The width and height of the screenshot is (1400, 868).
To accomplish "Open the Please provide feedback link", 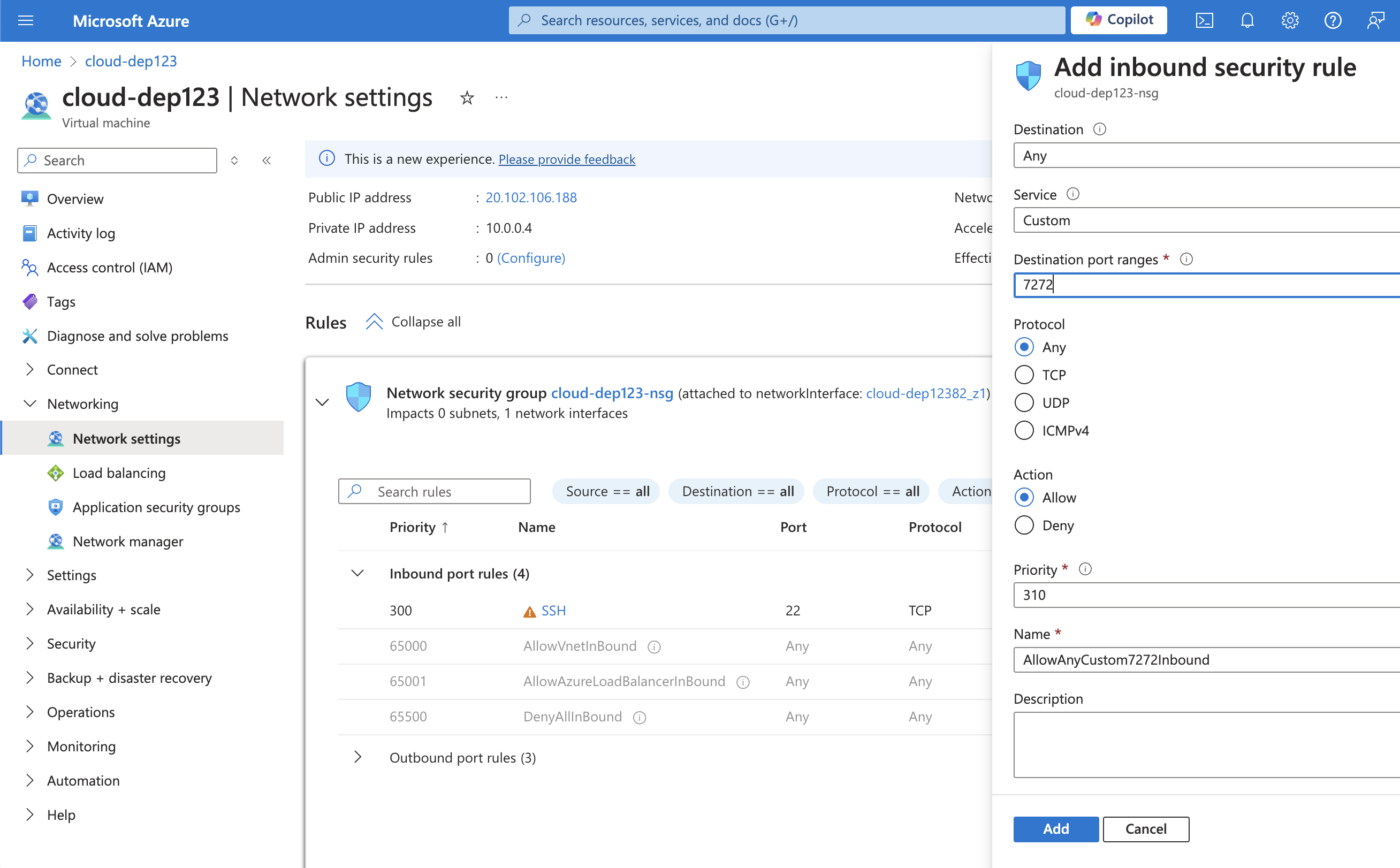I will click(x=567, y=159).
